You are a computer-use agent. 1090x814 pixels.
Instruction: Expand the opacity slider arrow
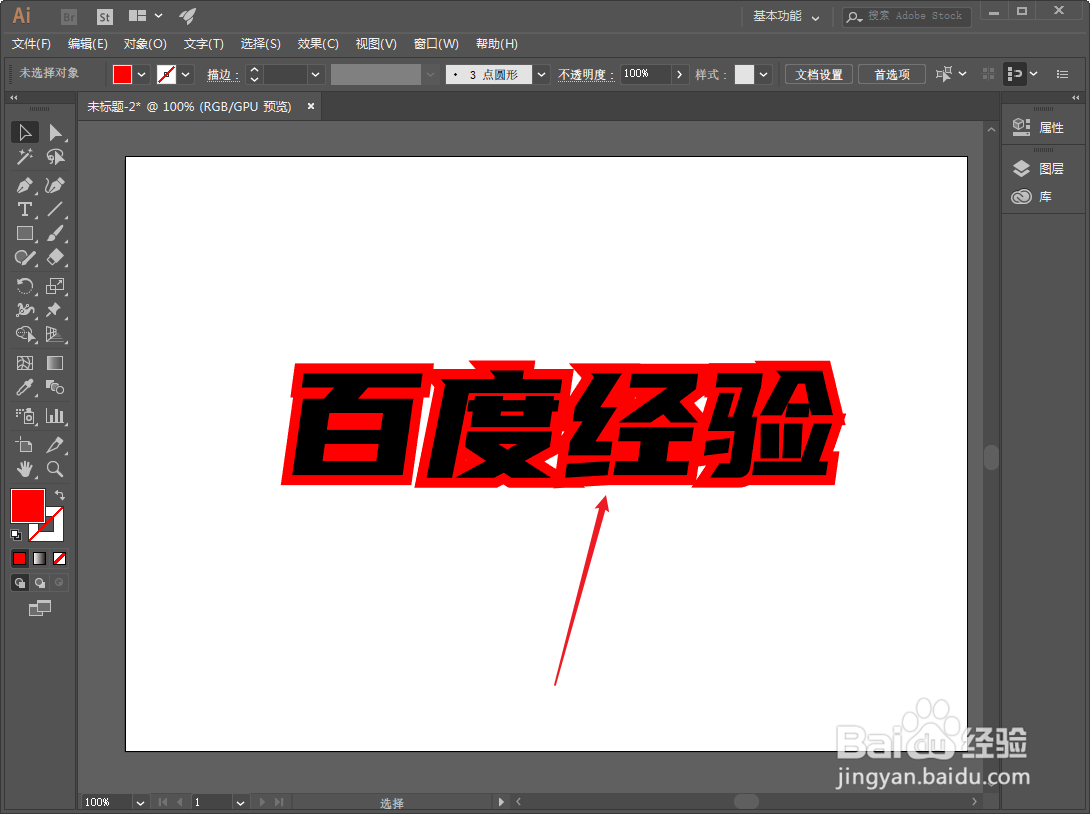click(679, 74)
